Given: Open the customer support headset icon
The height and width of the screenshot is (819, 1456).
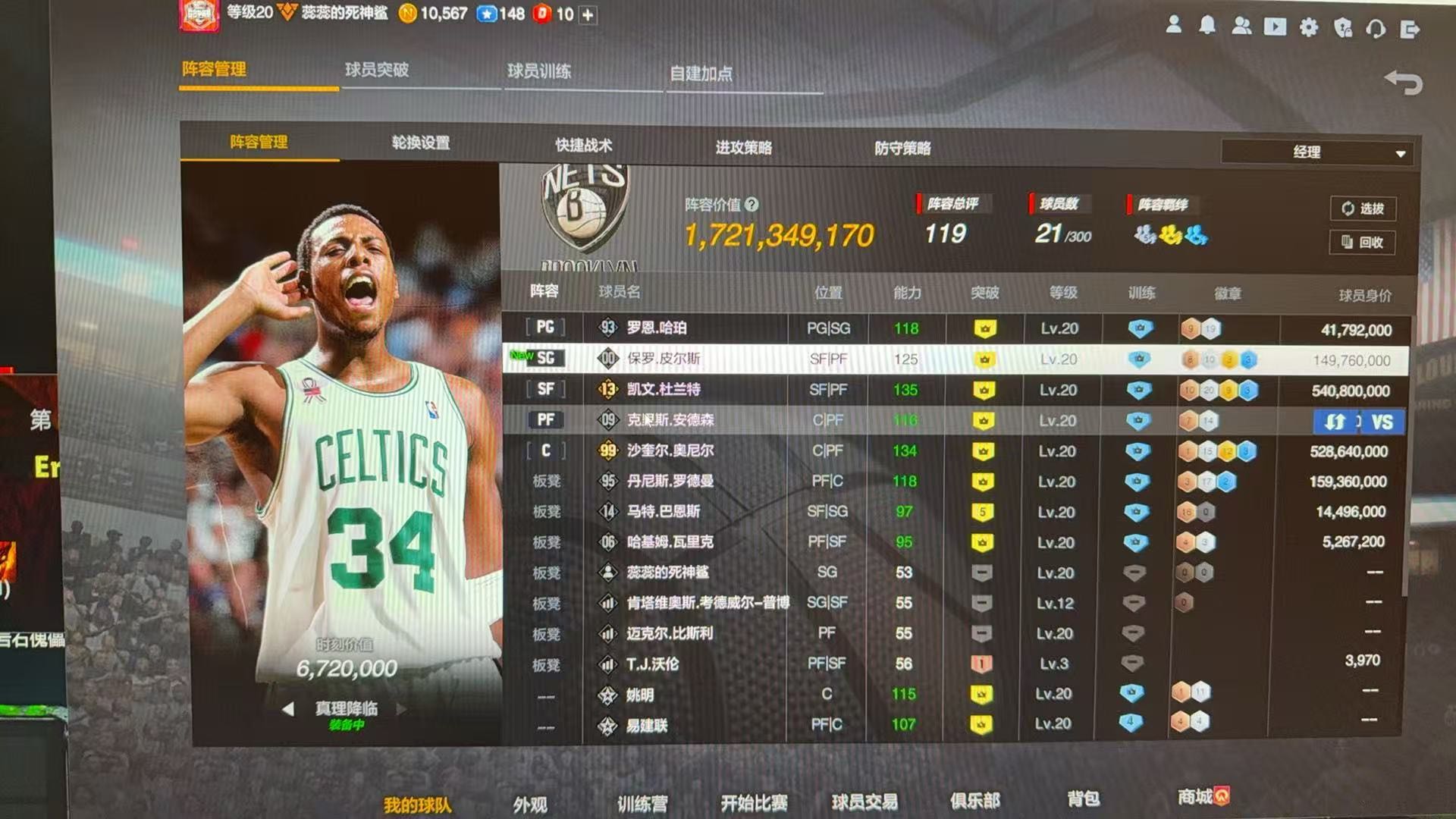Looking at the screenshot, I should point(1376,30).
